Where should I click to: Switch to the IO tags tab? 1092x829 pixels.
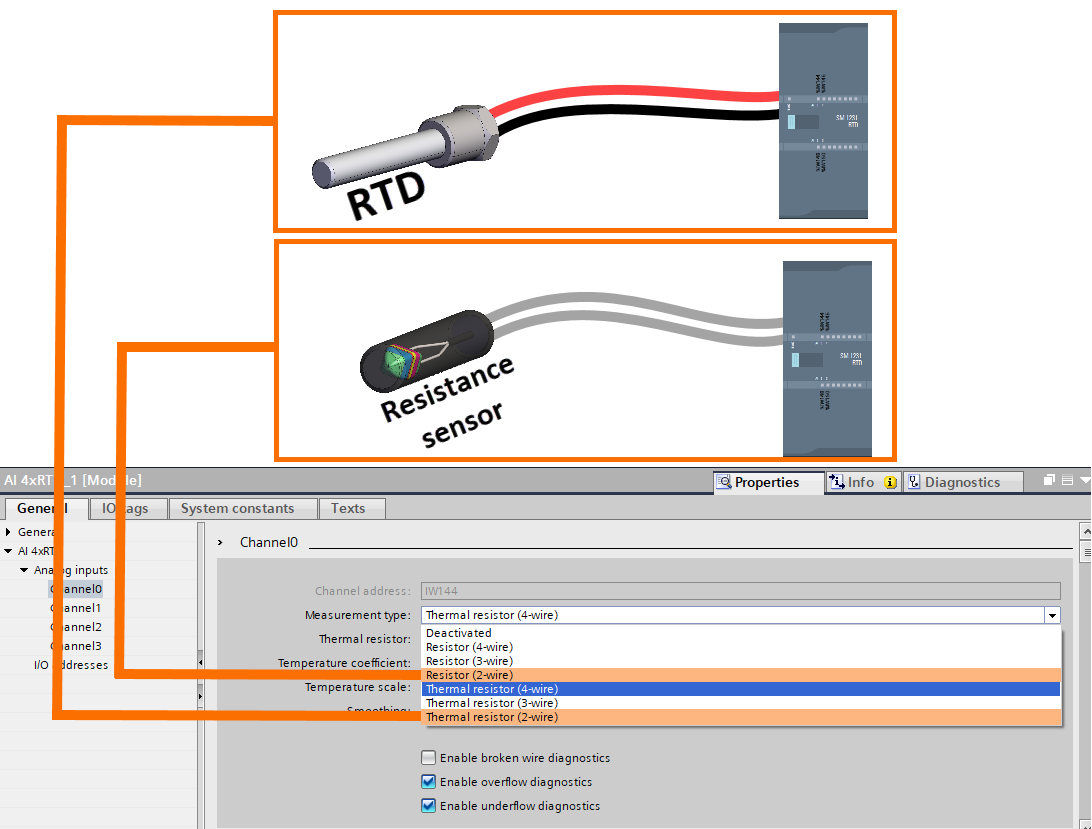[126, 508]
